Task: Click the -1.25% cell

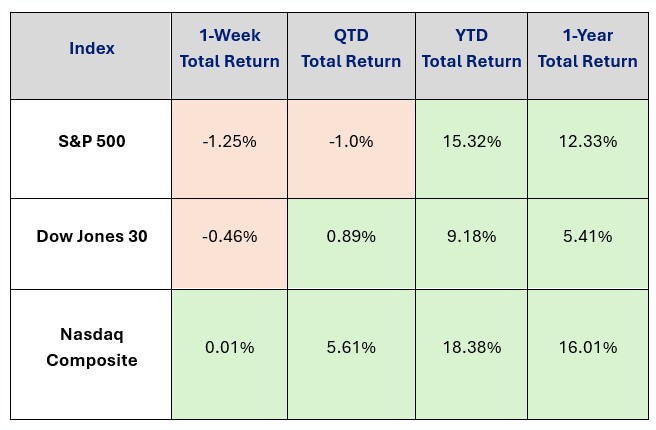Action: tap(229, 142)
